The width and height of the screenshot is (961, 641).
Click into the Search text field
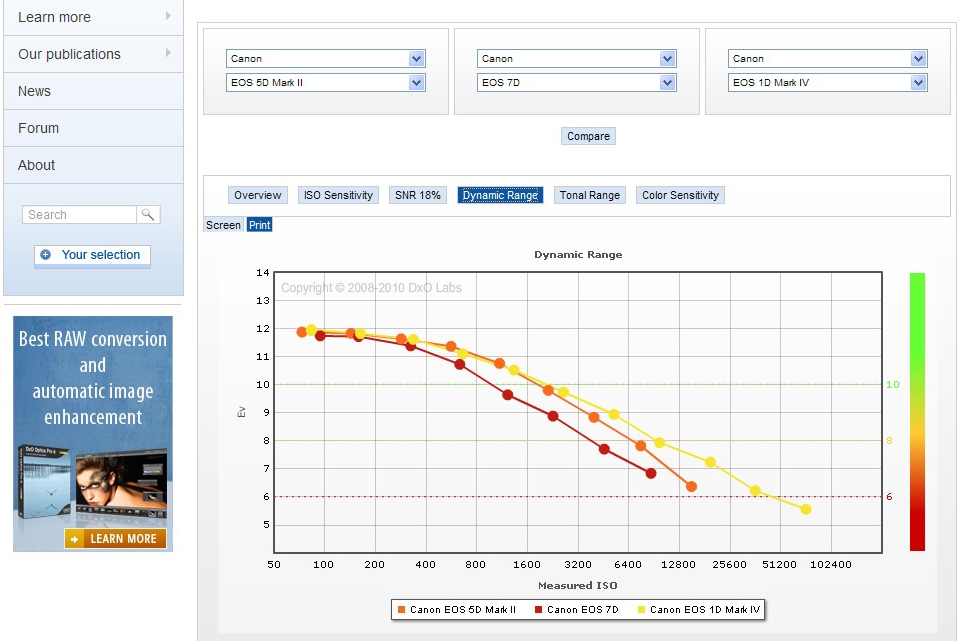click(79, 215)
